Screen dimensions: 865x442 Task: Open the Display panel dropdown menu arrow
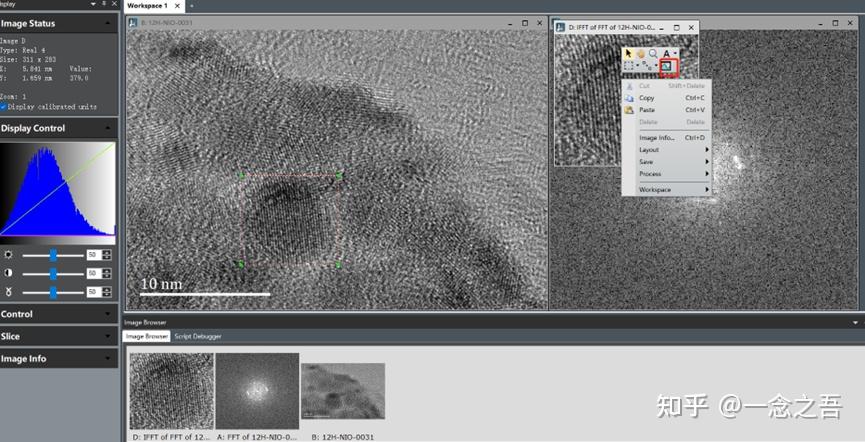click(x=94, y=3)
